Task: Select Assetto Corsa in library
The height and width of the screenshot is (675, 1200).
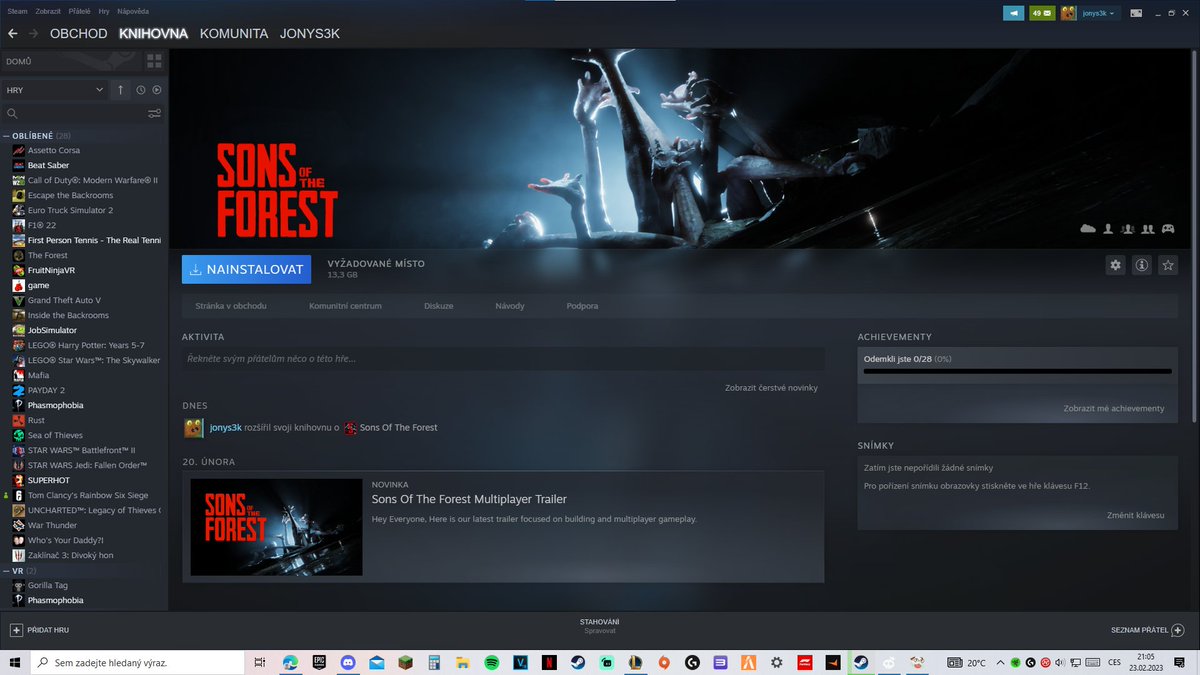Action: pos(54,150)
